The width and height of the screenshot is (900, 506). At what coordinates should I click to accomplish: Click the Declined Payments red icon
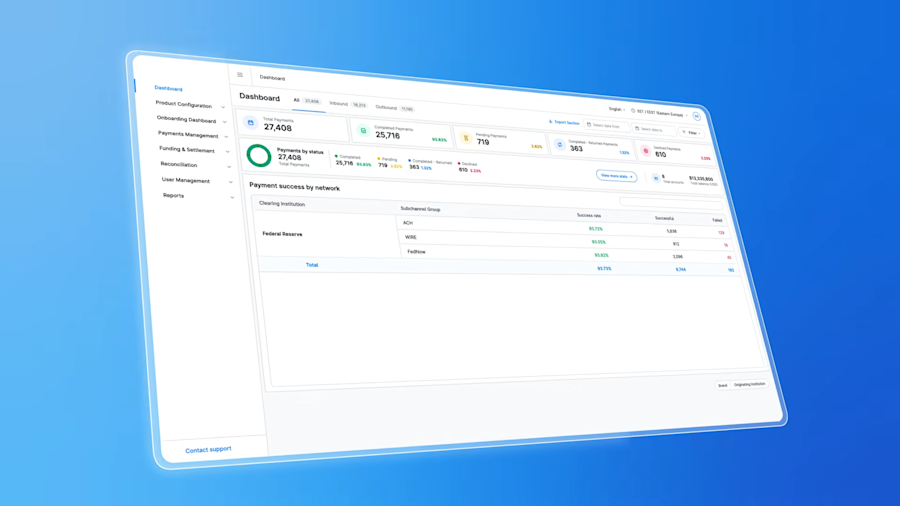(x=646, y=151)
